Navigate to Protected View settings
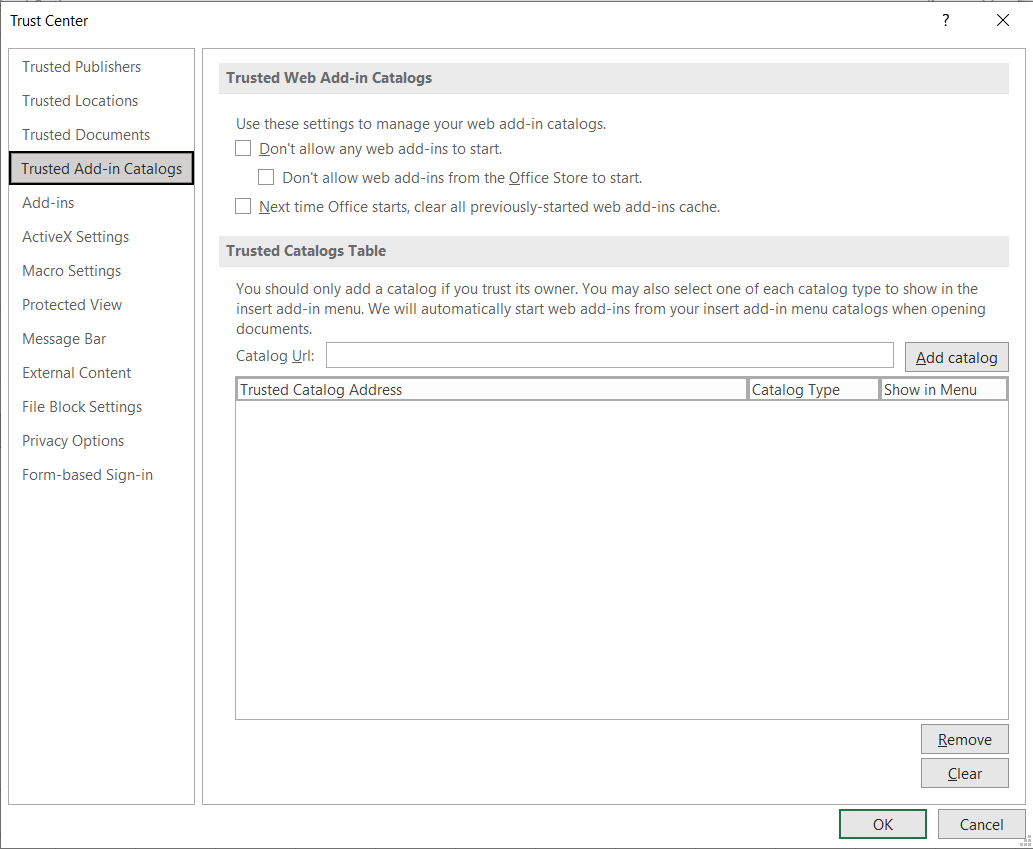The width and height of the screenshot is (1033, 849). [x=72, y=305]
